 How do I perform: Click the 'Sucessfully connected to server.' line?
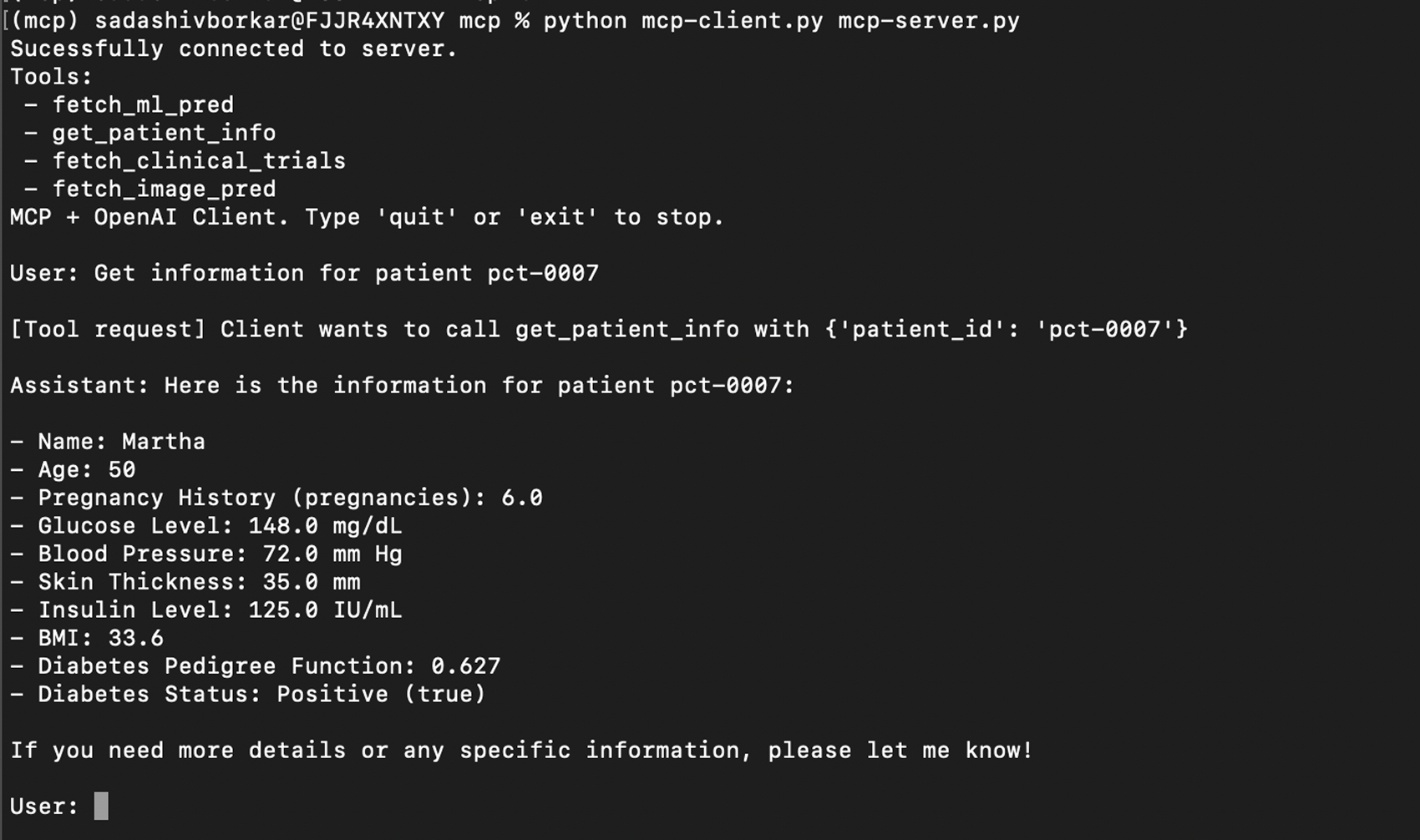(234, 49)
